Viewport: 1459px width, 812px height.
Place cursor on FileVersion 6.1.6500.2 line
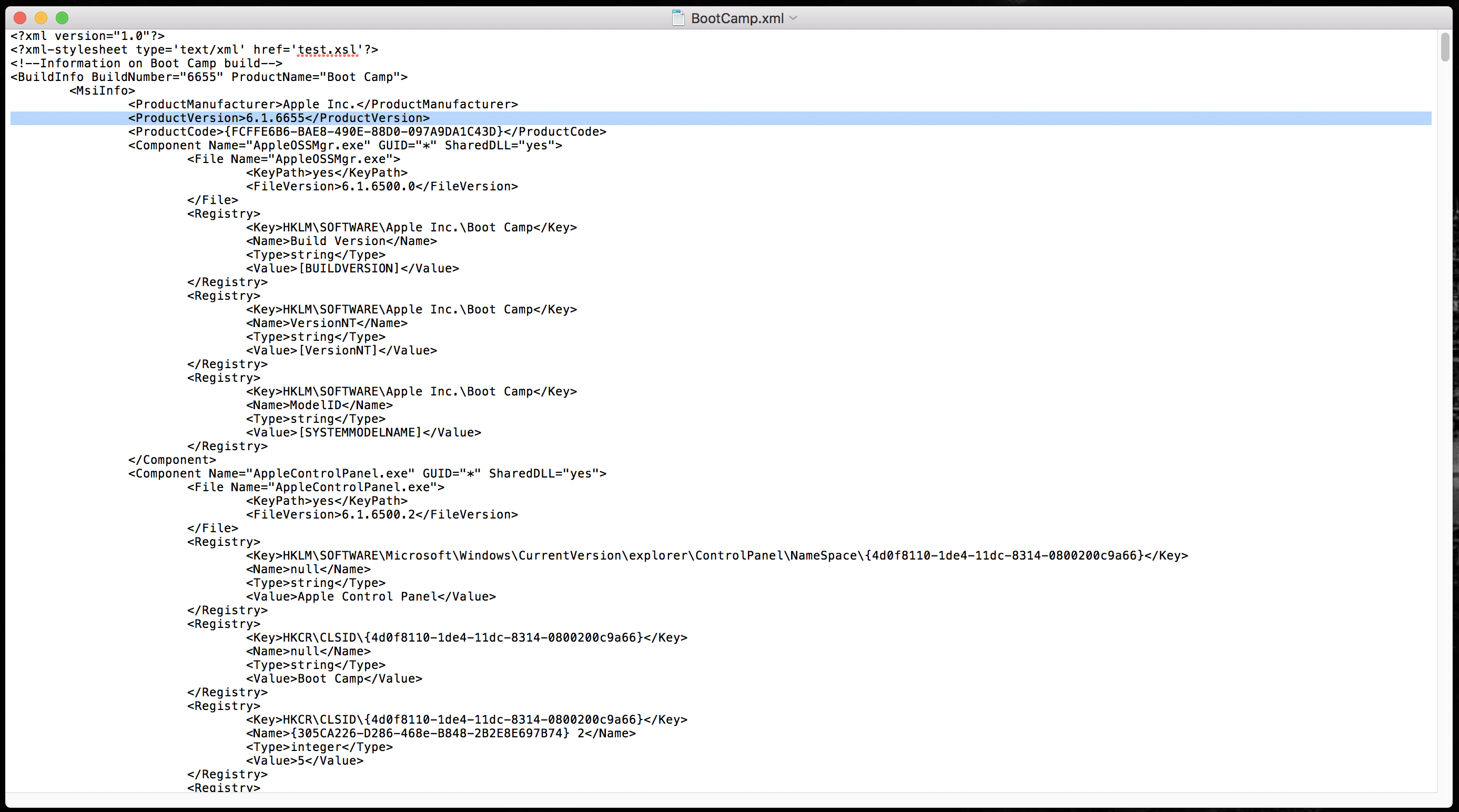(x=382, y=515)
